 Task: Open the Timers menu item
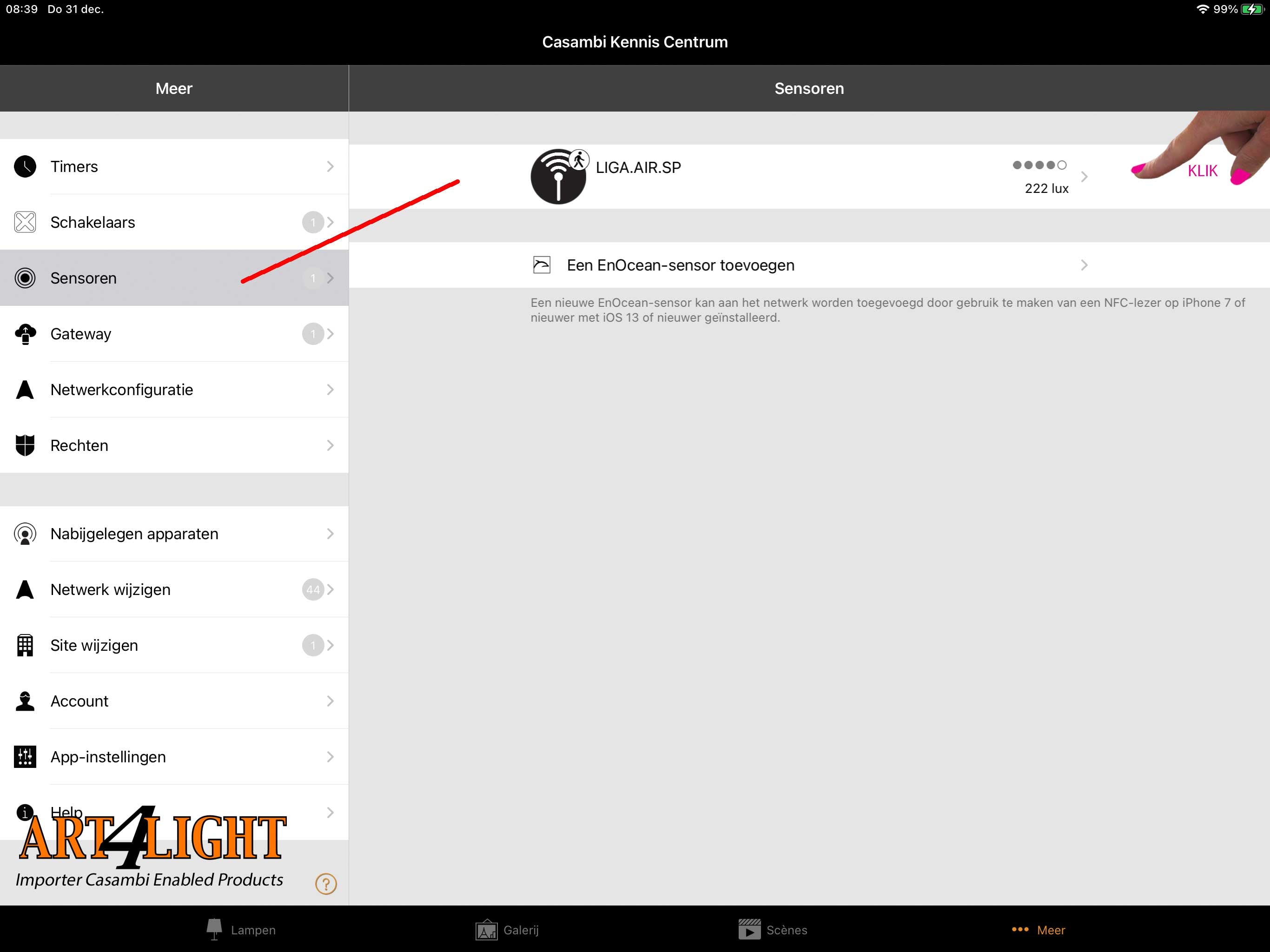coord(174,167)
